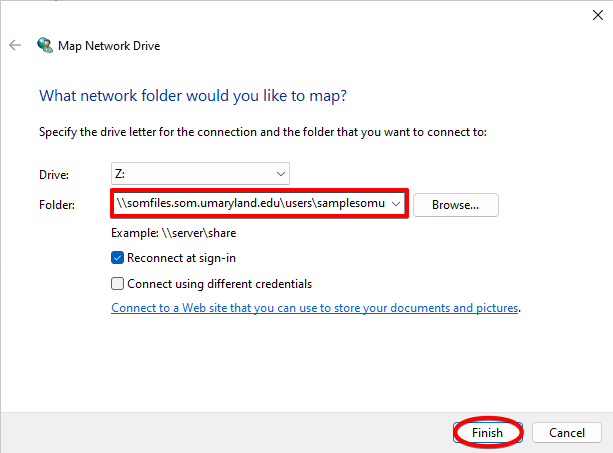Click the Folder: label
Image resolution: width=613 pixels, height=453 pixels.
[x=58, y=204]
